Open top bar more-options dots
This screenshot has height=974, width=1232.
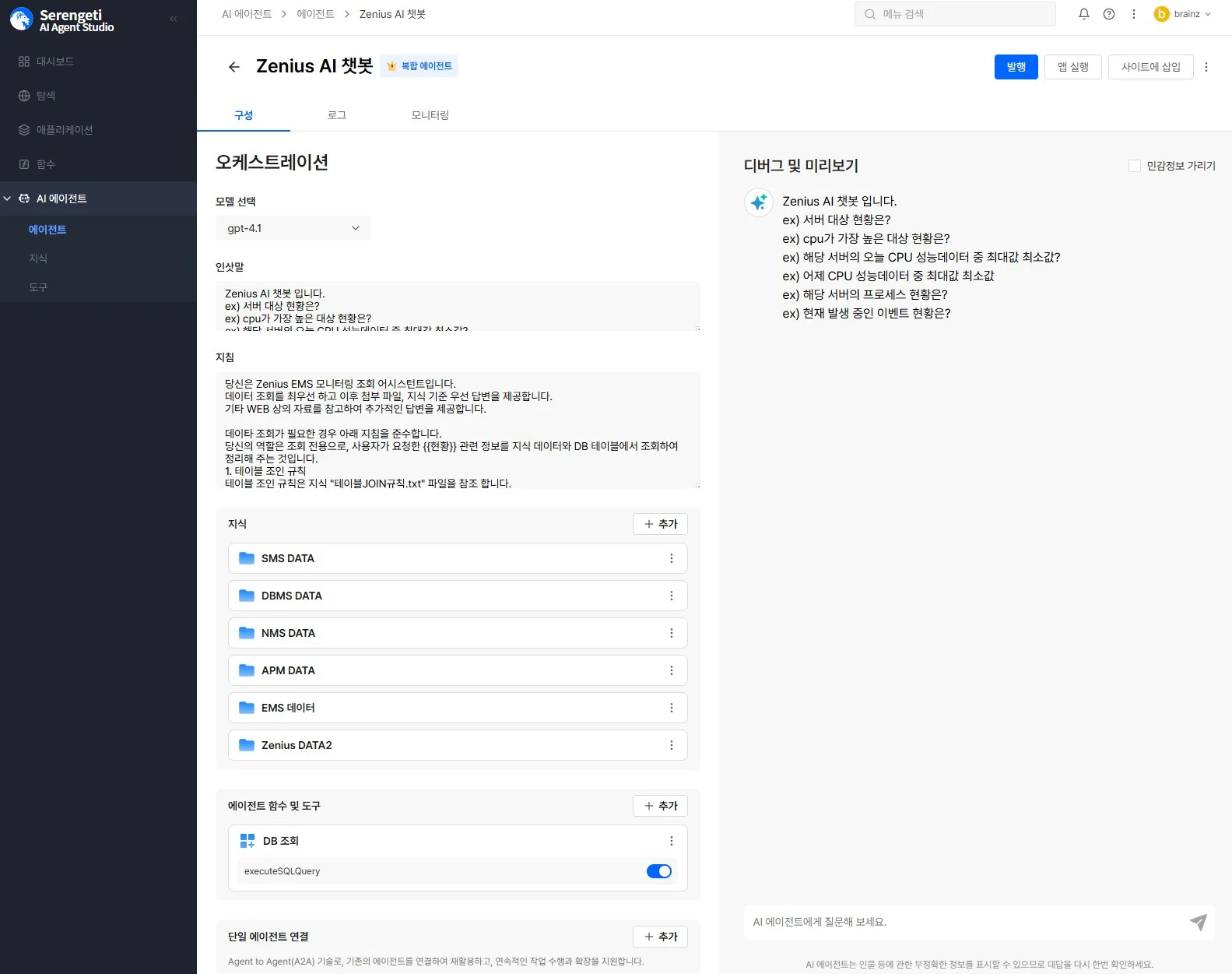click(1134, 14)
